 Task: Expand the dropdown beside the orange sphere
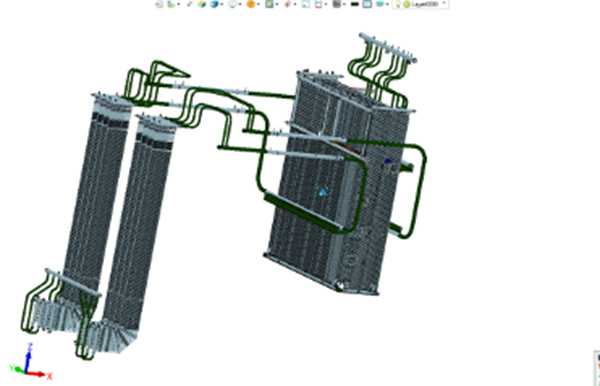click(x=259, y=4)
